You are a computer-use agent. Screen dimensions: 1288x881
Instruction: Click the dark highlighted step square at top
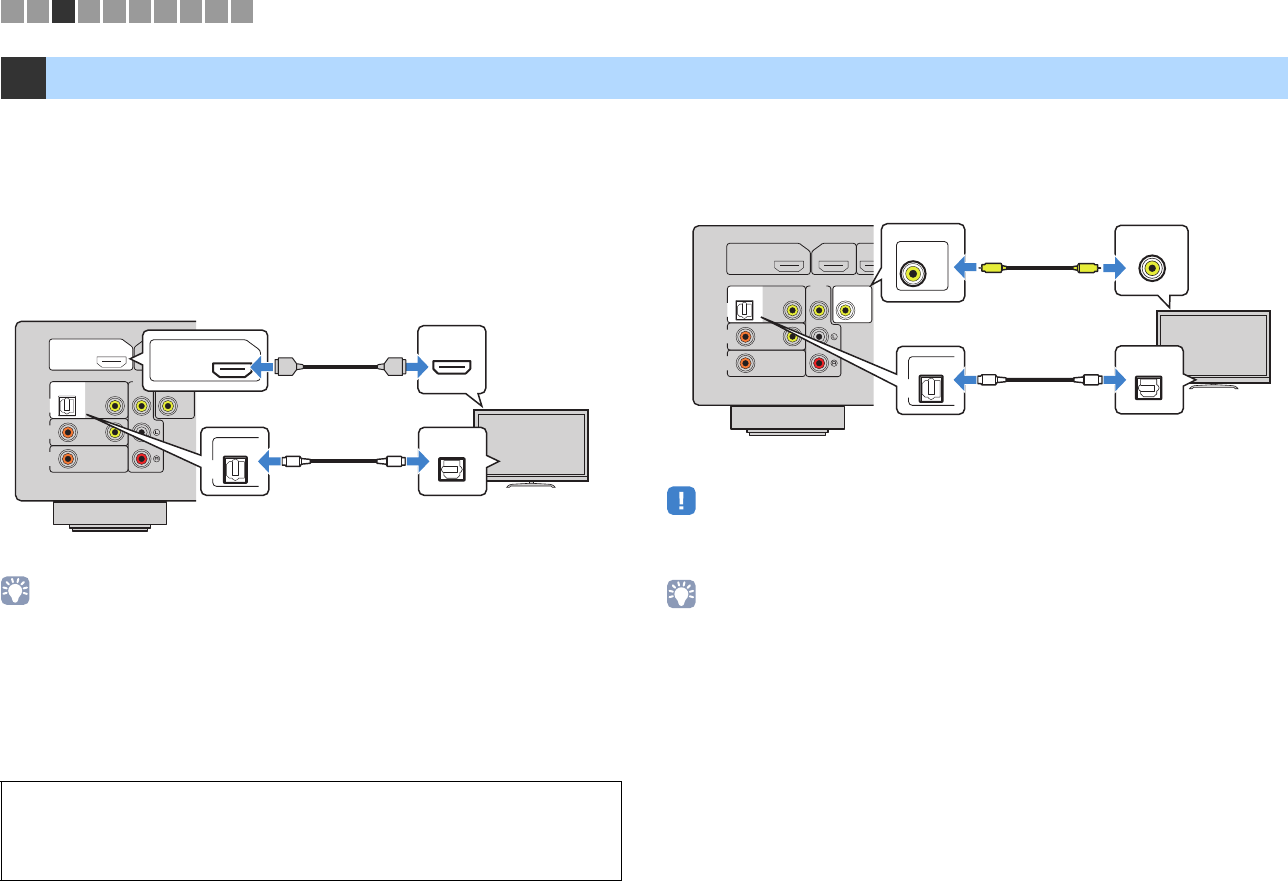[64, 12]
